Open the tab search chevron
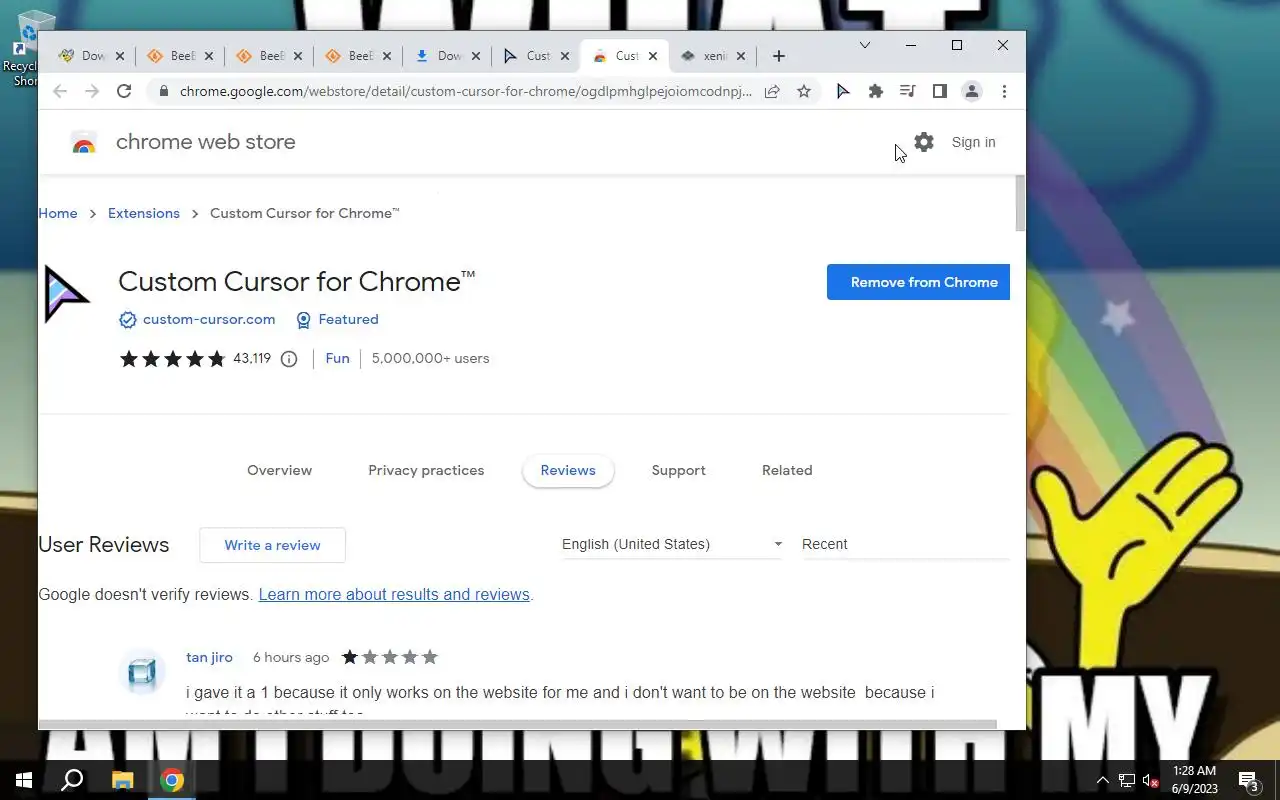Viewport: 1280px width, 800px height. 865,45
